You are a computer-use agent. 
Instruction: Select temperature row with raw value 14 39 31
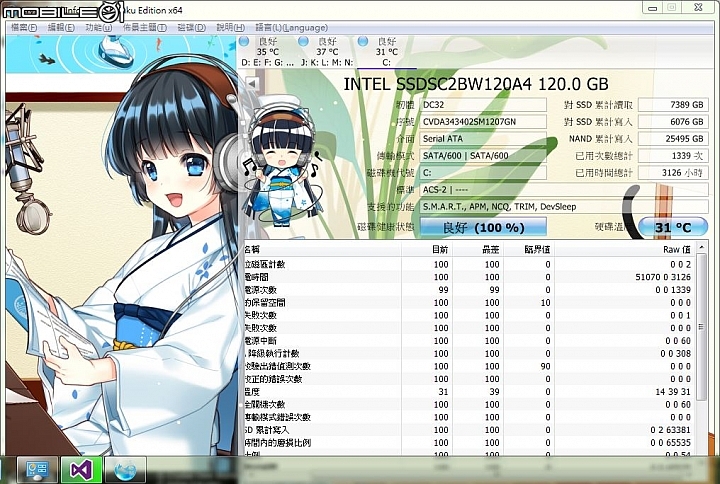tap(469, 392)
